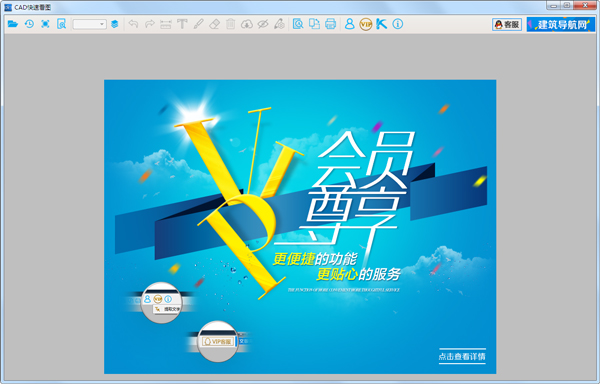Open the 建筑导航网 banner link
This screenshot has width=600, height=384.
point(561,24)
